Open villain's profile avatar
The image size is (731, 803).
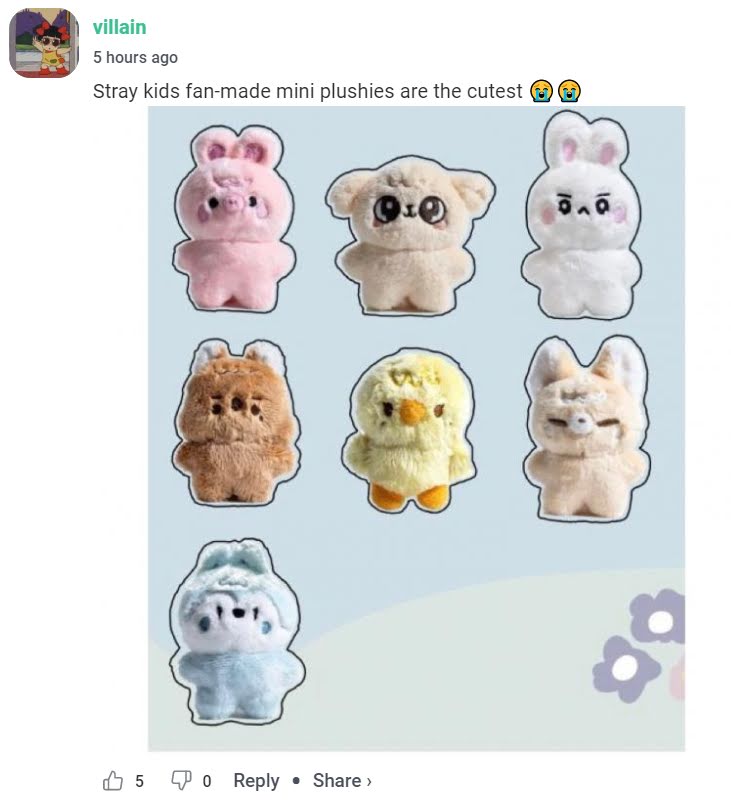(x=44, y=43)
